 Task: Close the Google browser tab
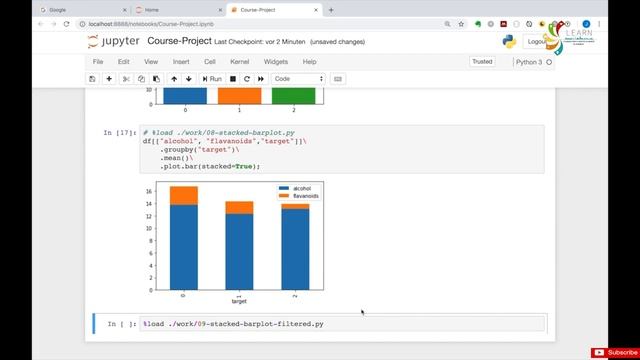coord(124,10)
